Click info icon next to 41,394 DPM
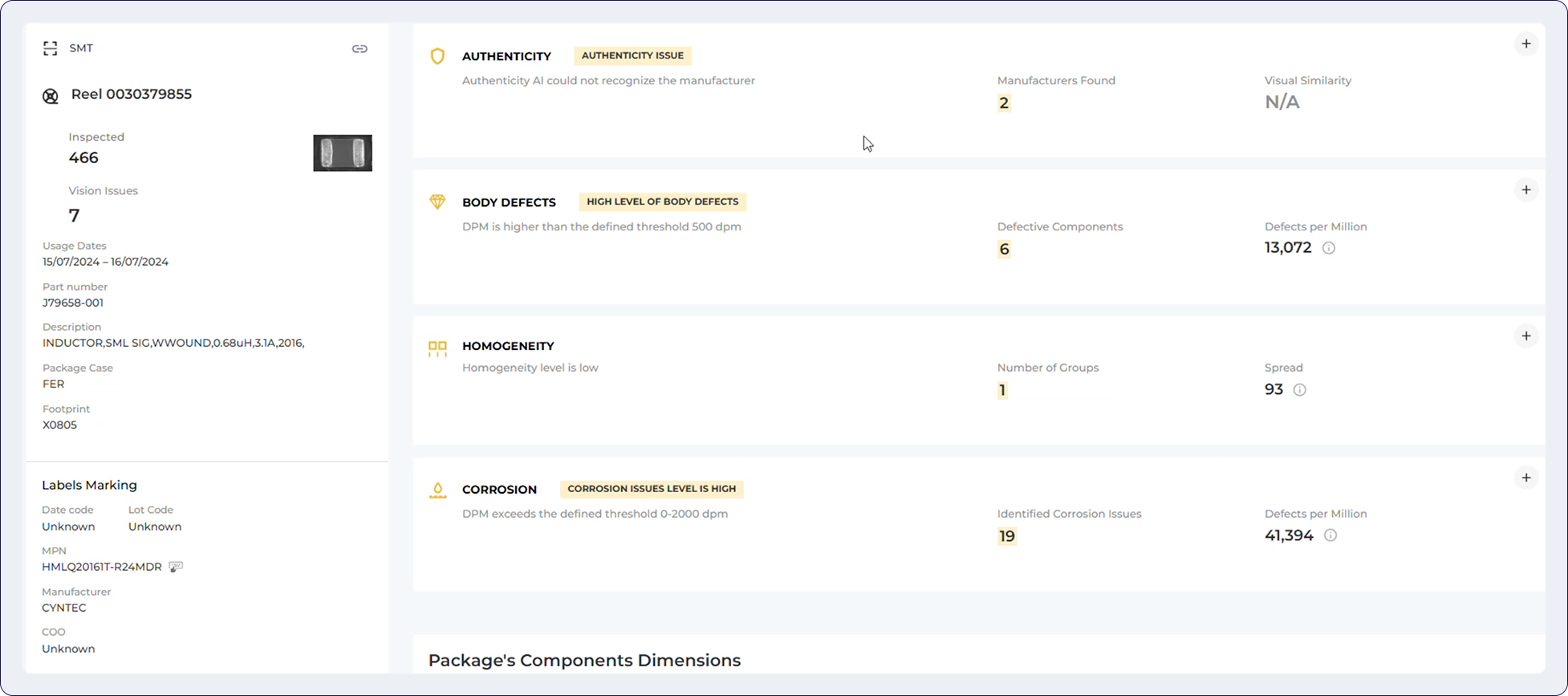Screen dimensions: 1568x696 pos(1330,535)
